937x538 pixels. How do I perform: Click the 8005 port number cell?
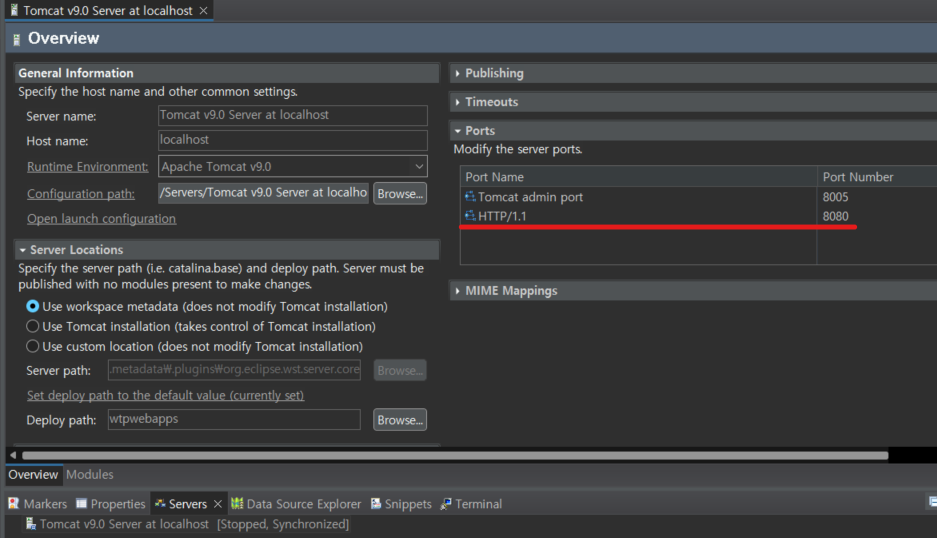[835, 197]
